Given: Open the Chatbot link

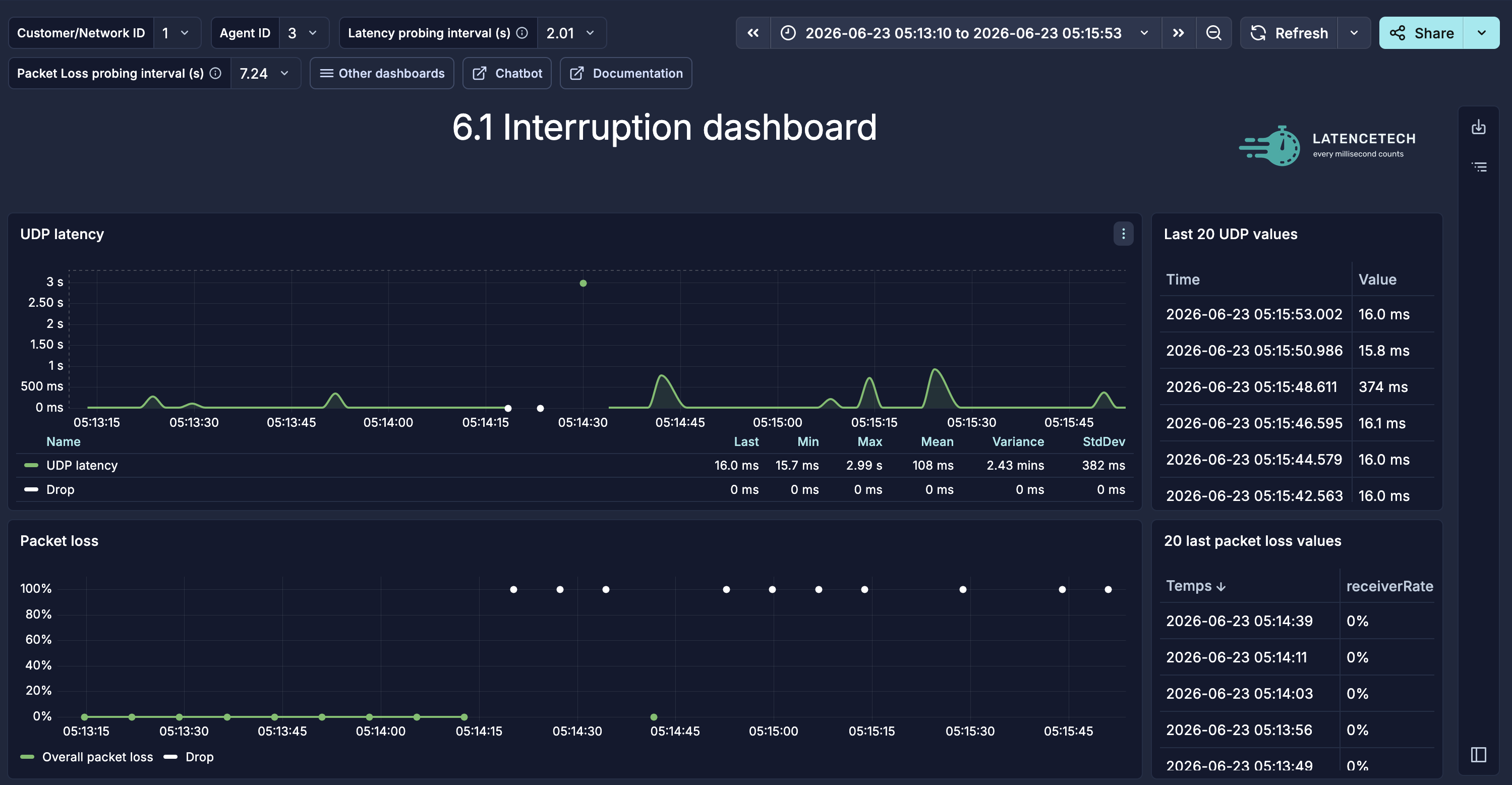Looking at the screenshot, I should [x=506, y=73].
